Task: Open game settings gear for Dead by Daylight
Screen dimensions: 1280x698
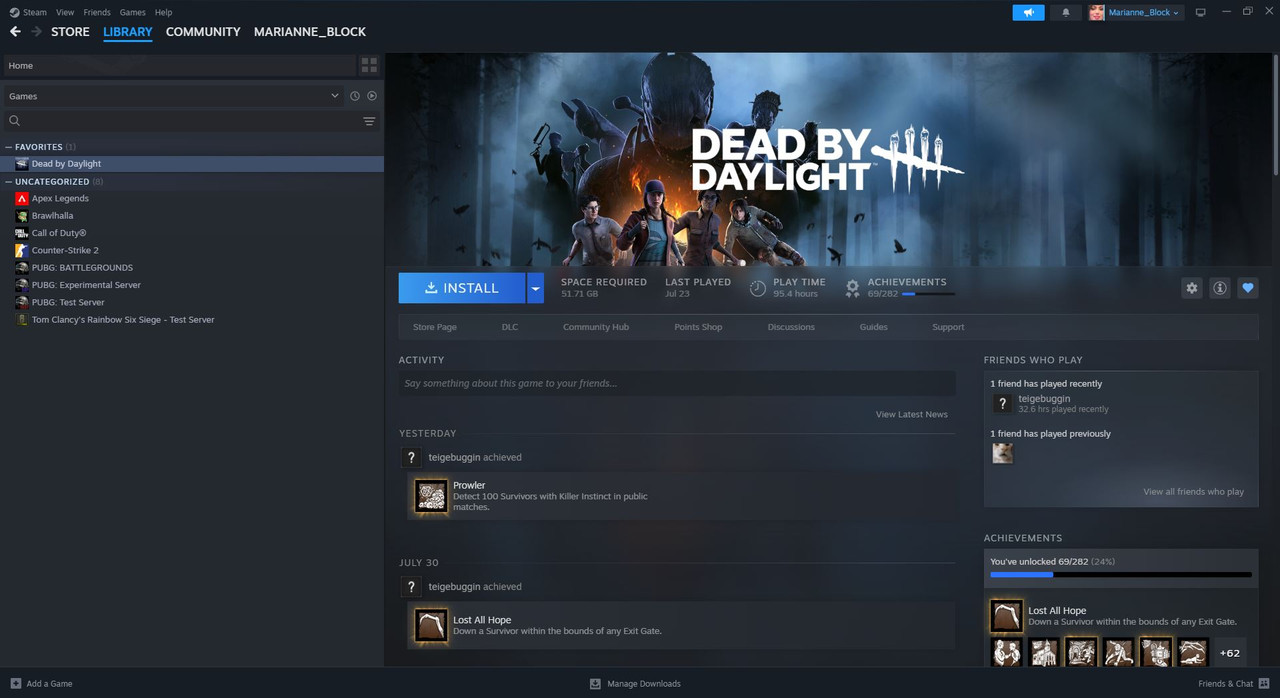Action: [1191, 288]
